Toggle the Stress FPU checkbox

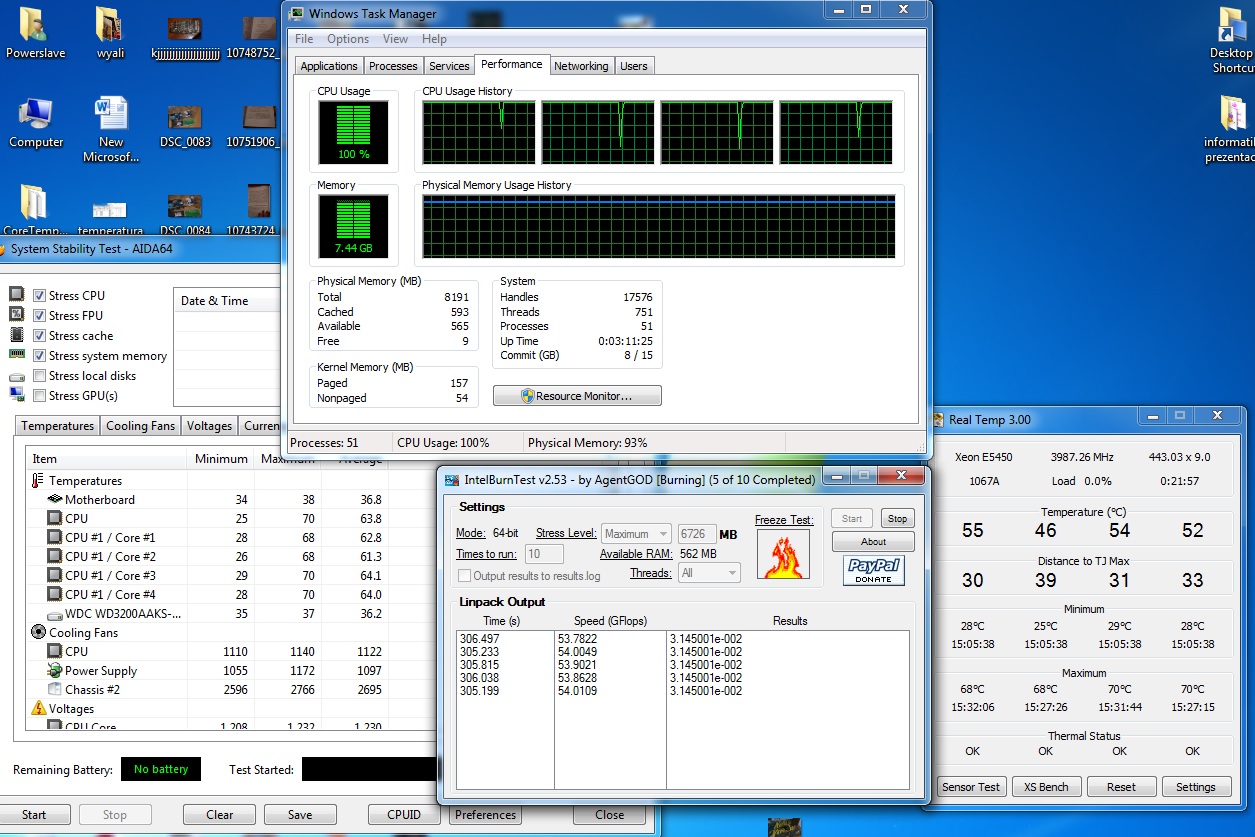point(39,316)
